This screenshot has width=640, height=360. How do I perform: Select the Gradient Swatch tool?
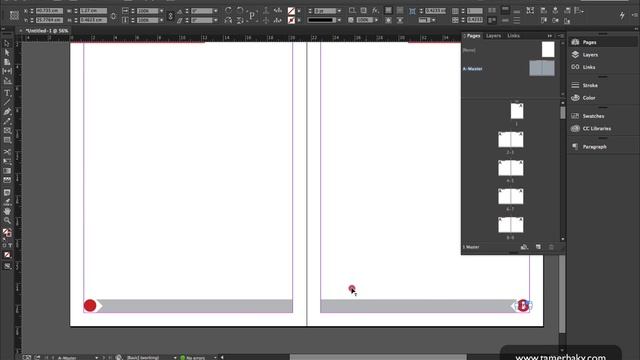[x=7, y=171]
